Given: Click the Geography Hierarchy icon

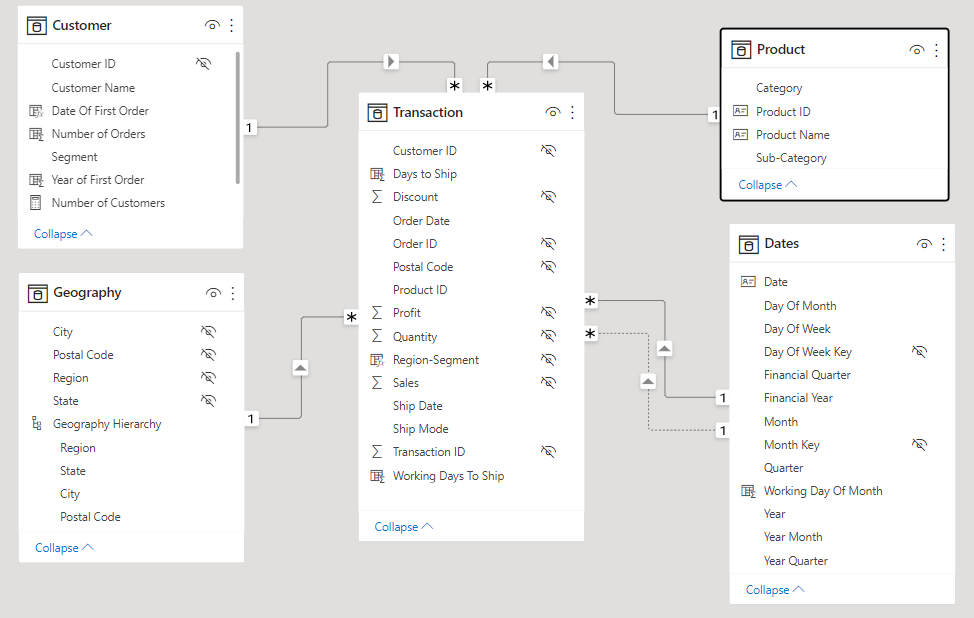Looking at the screenshot, I should pos(37,424).
